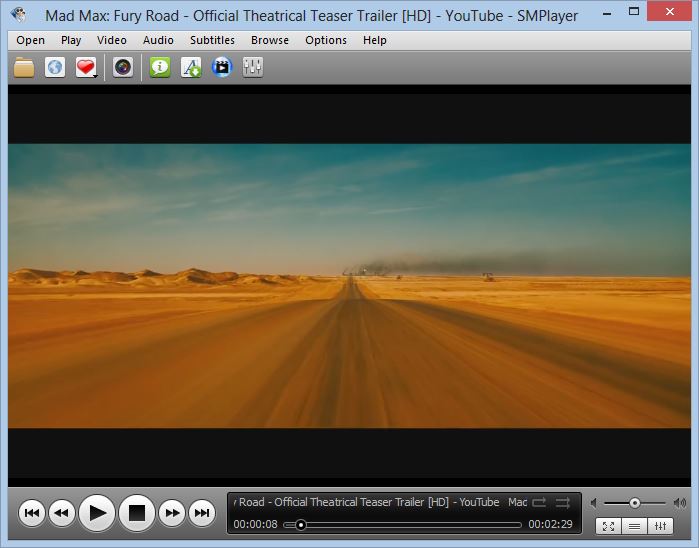
Task: Jump to previous track in playlist
Action: click(32, 513)
